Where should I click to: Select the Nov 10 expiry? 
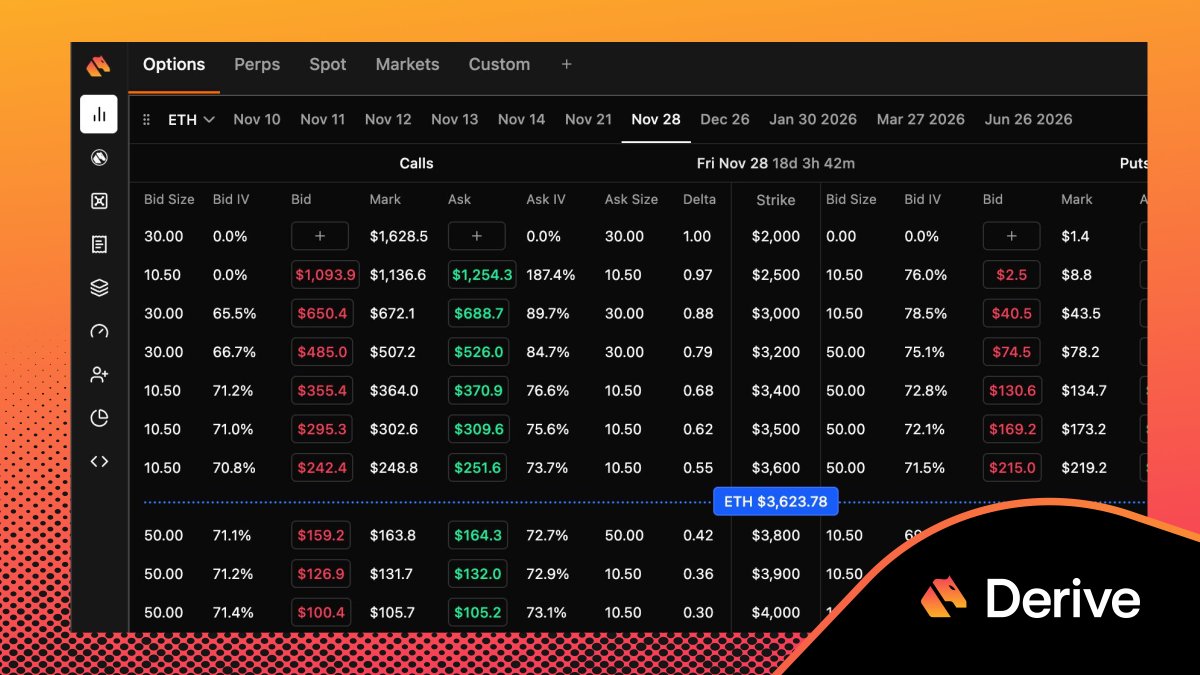click(257, 119)
